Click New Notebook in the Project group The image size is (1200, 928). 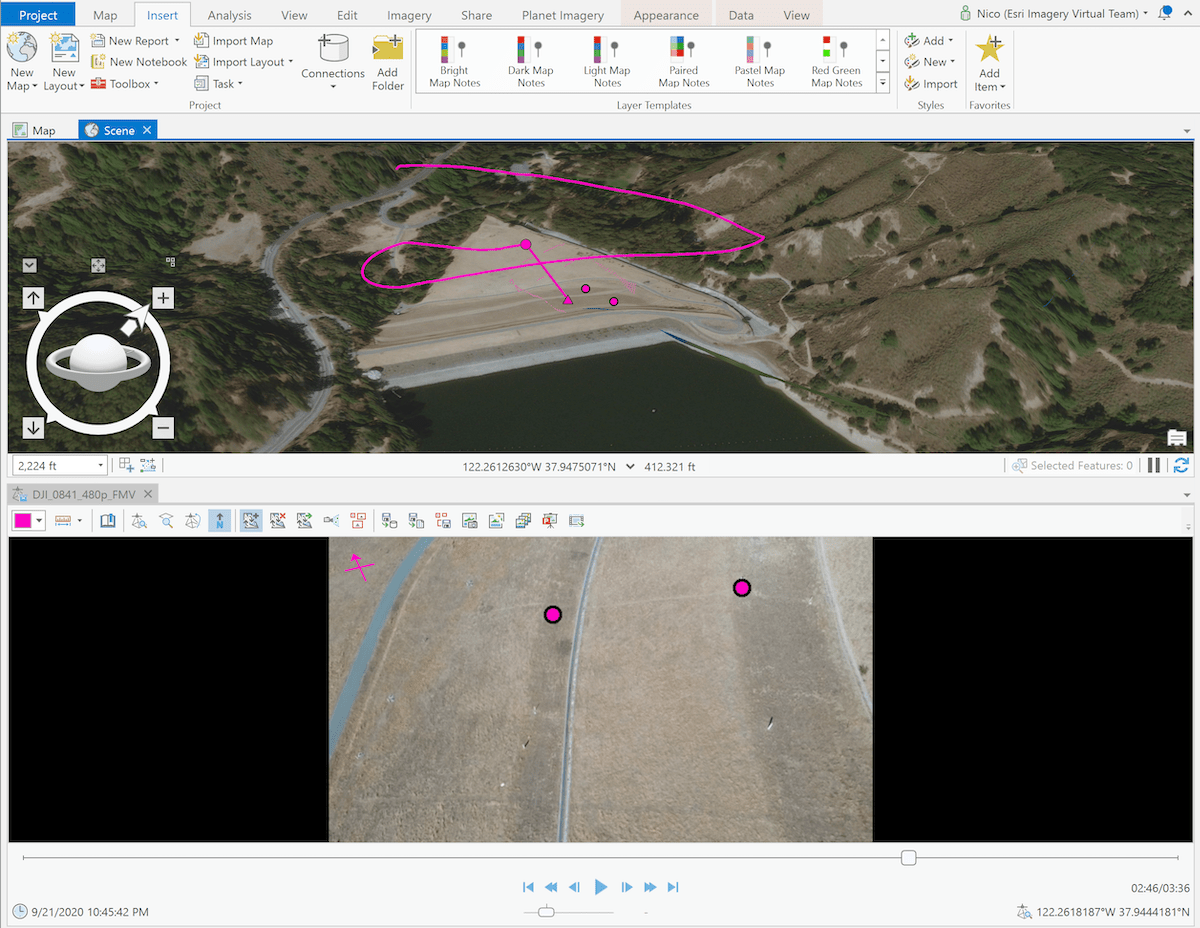(x=139, y=61)
